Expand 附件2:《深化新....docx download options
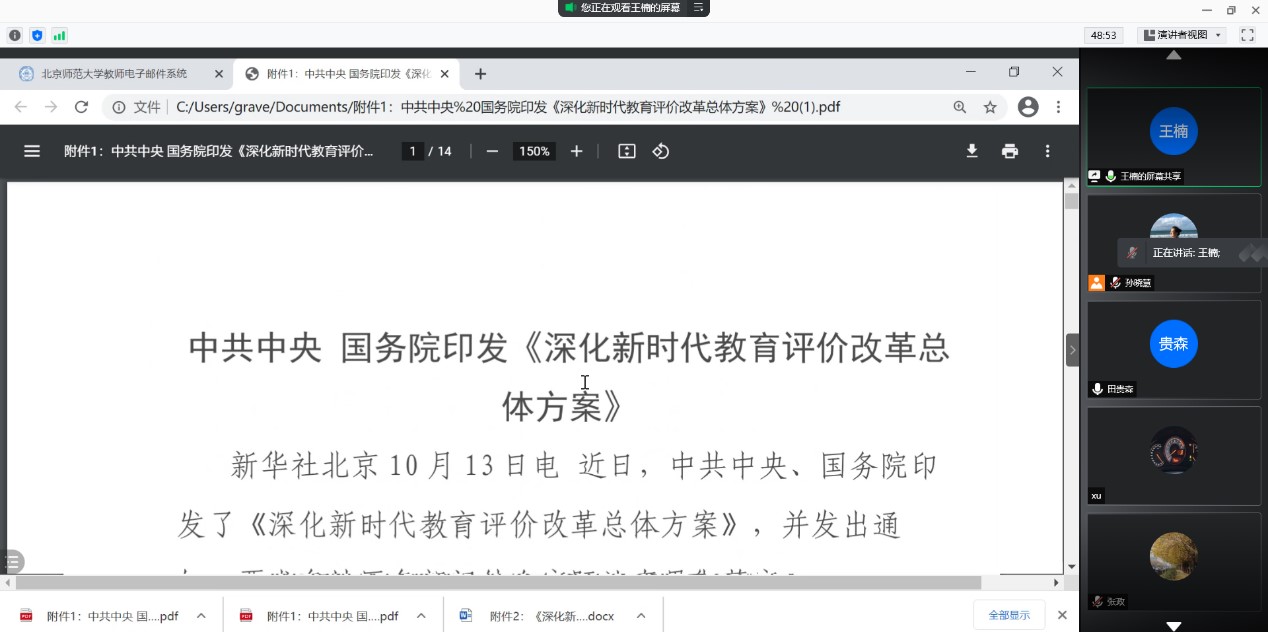This screenshot has width=1268, height=632. [640, 615]
